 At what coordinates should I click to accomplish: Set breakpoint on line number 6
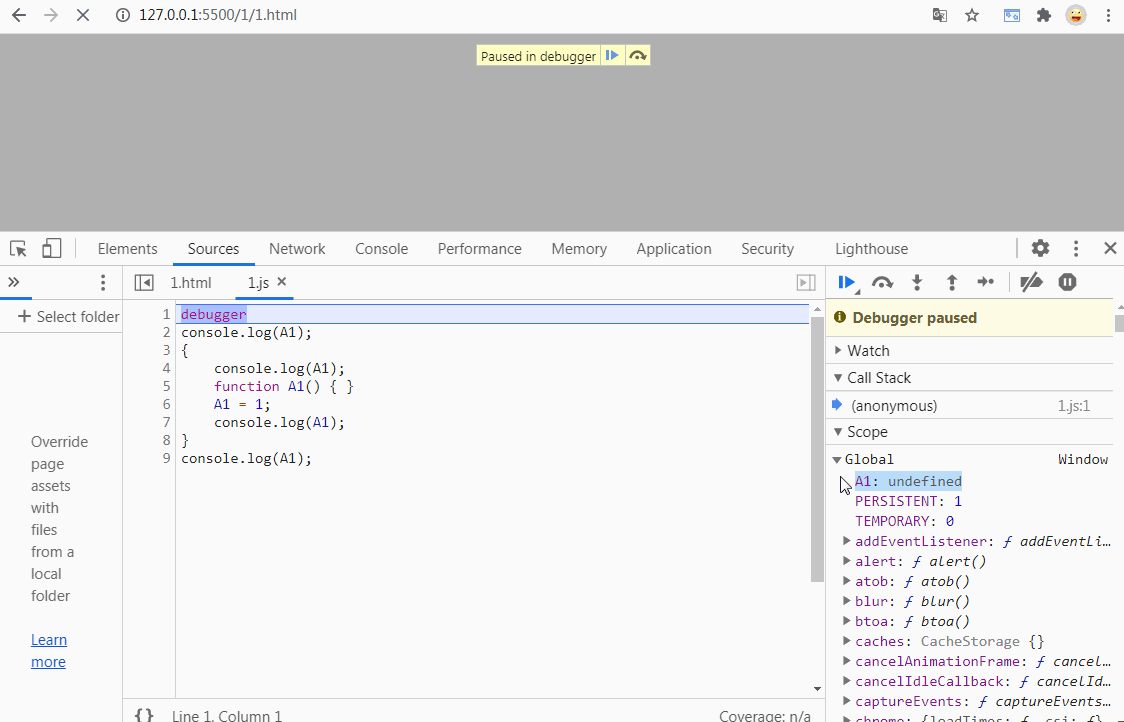[x=166, y=404]
